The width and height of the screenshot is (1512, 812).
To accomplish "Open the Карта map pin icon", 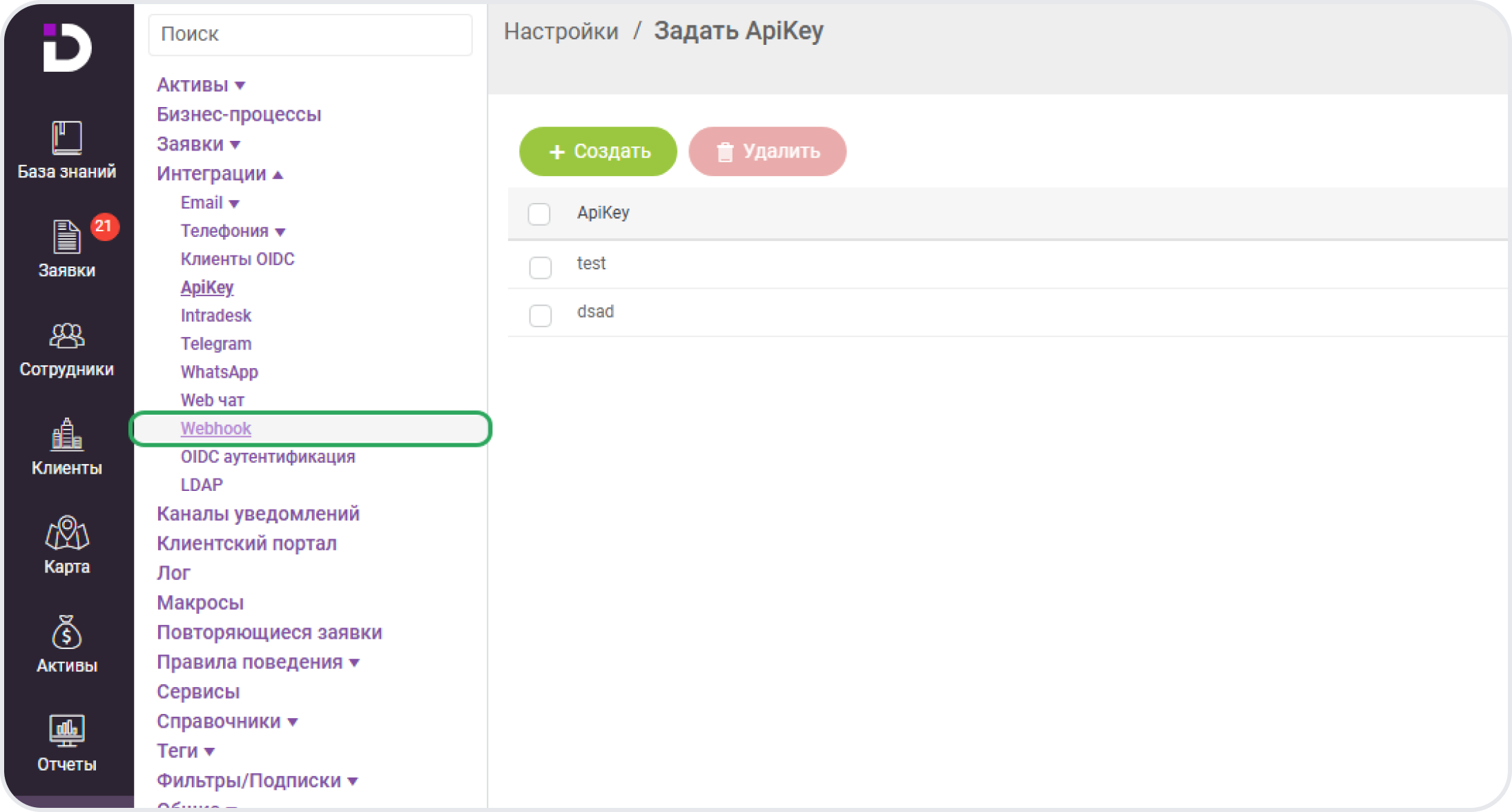I will (67, 533).
